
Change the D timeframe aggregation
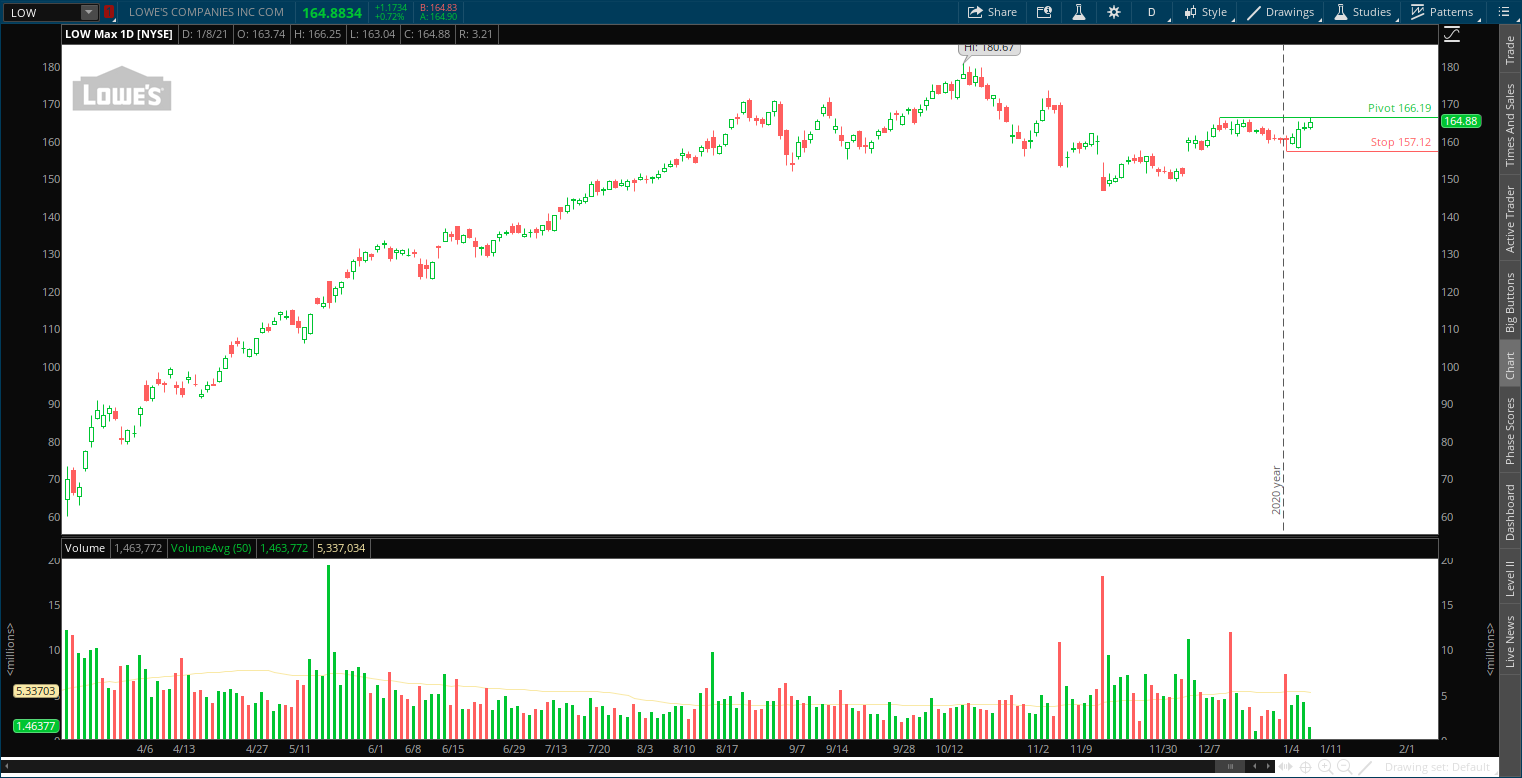(x=1151, y=12)
